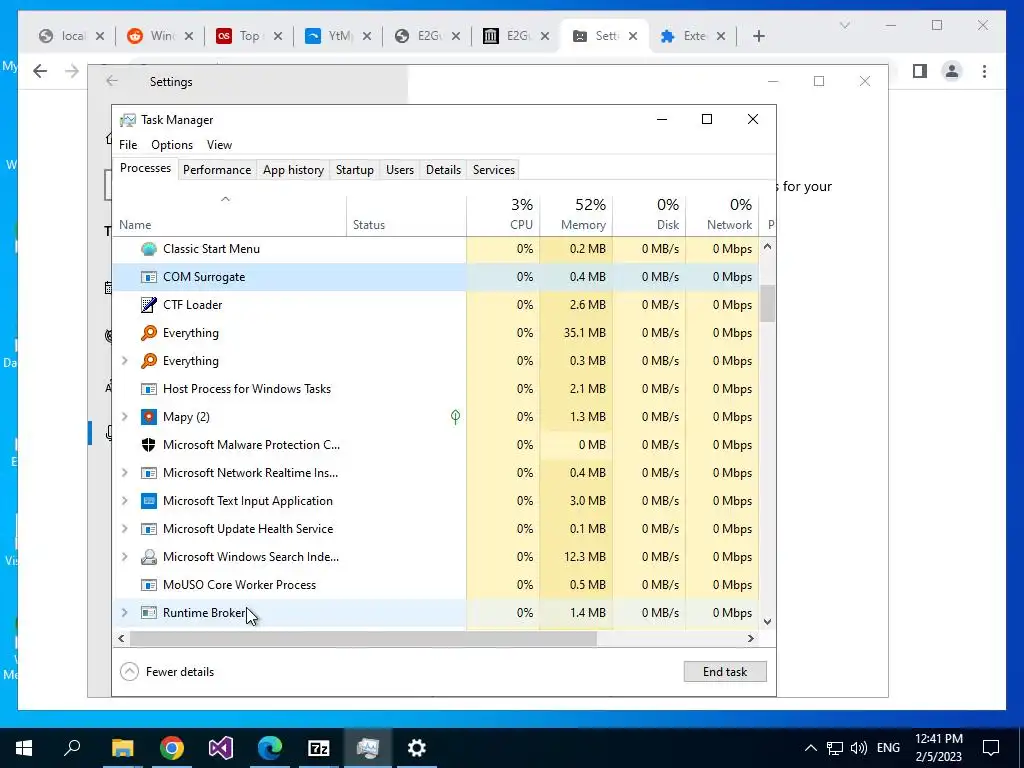Expand the Mapy (2) process group
Screen dimensions: 1024x768
124,417
